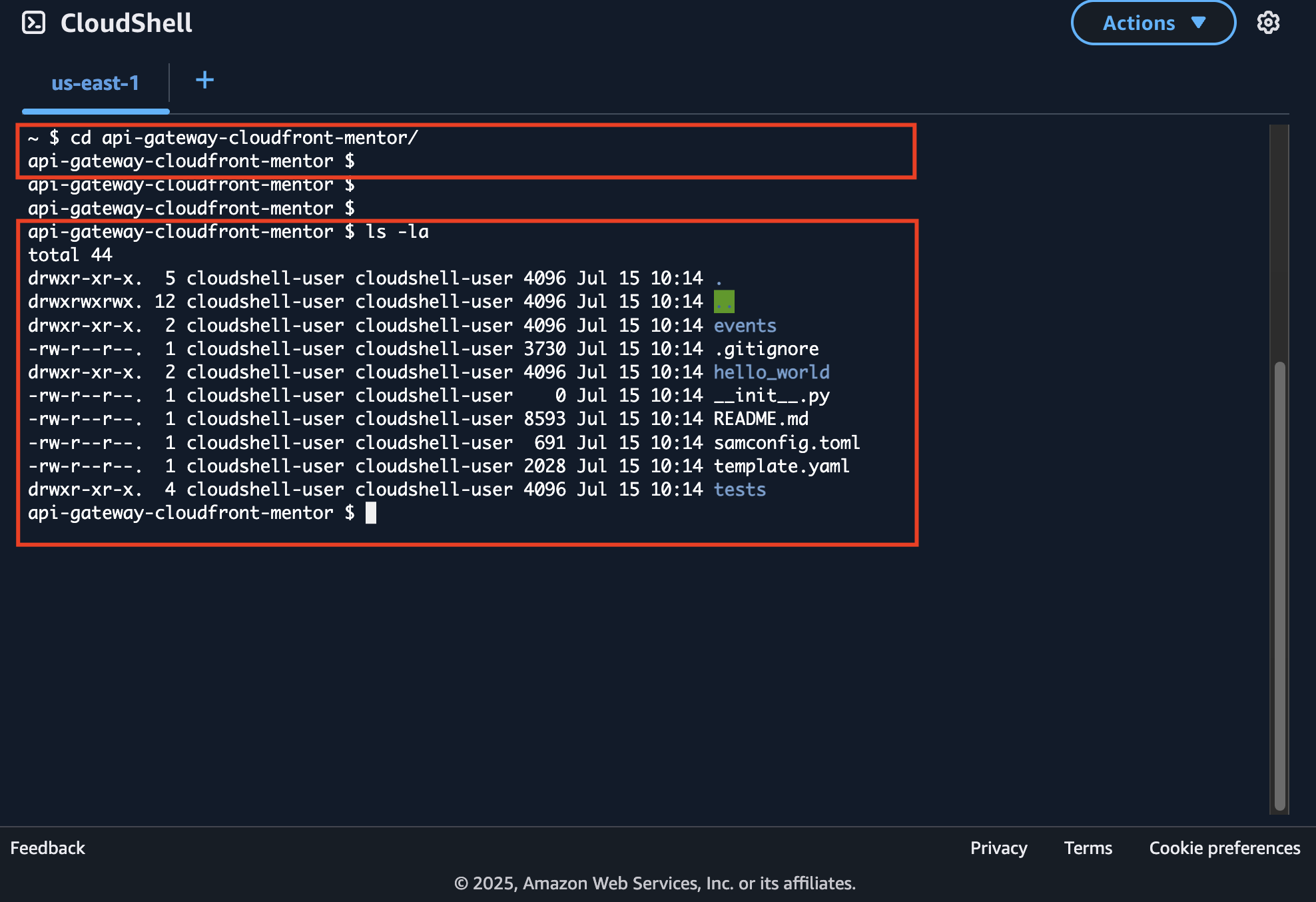
Task: Click the CloudShell terminal logo icon
Action: tap(33, 23)
